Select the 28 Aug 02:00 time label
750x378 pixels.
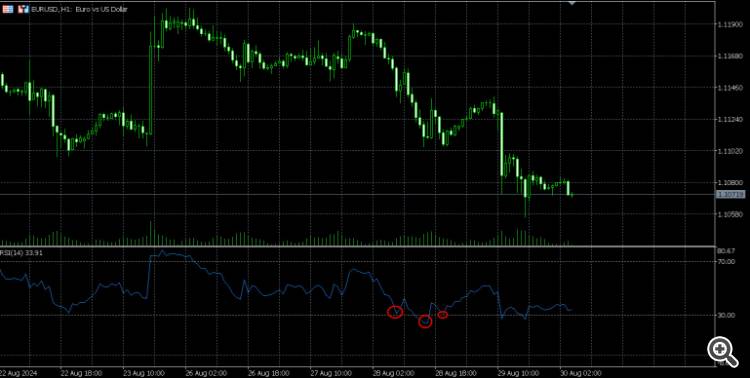click(394, 373)
